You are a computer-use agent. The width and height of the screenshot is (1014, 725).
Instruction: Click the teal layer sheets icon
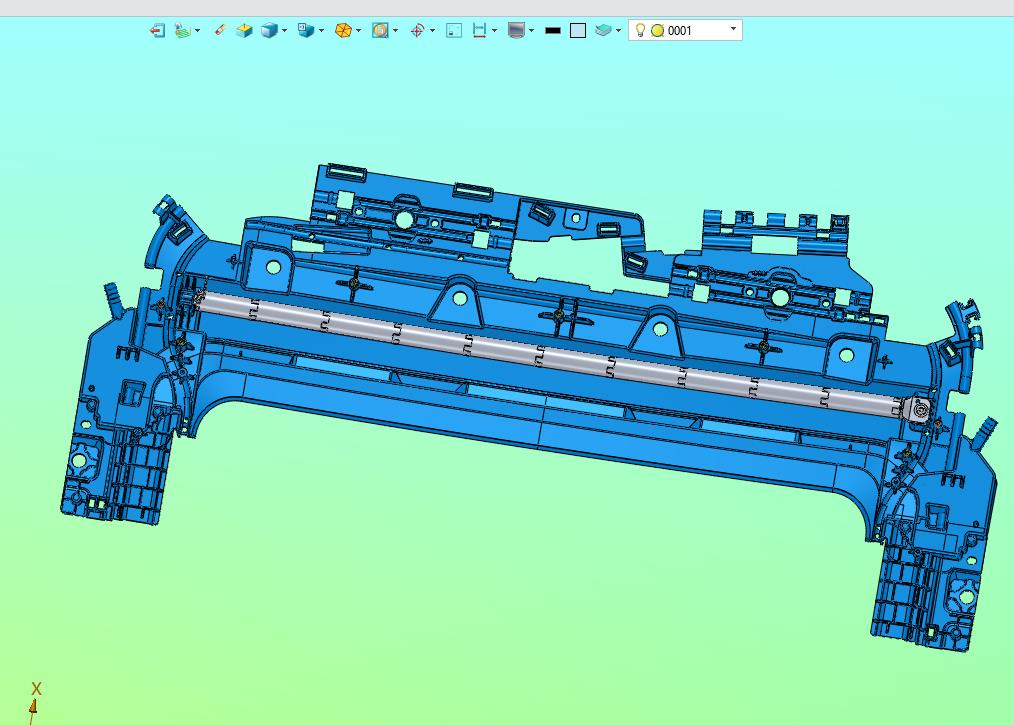[603, 30]
